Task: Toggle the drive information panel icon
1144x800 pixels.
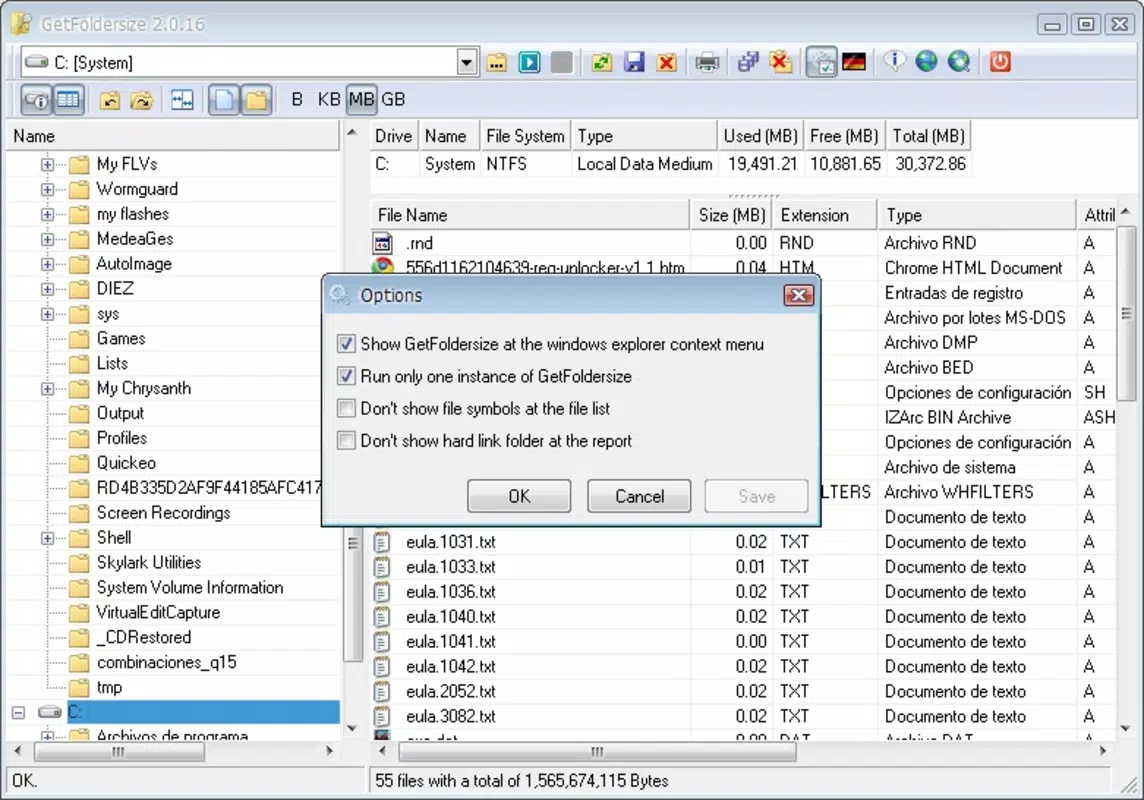Action: pos(36,100)
